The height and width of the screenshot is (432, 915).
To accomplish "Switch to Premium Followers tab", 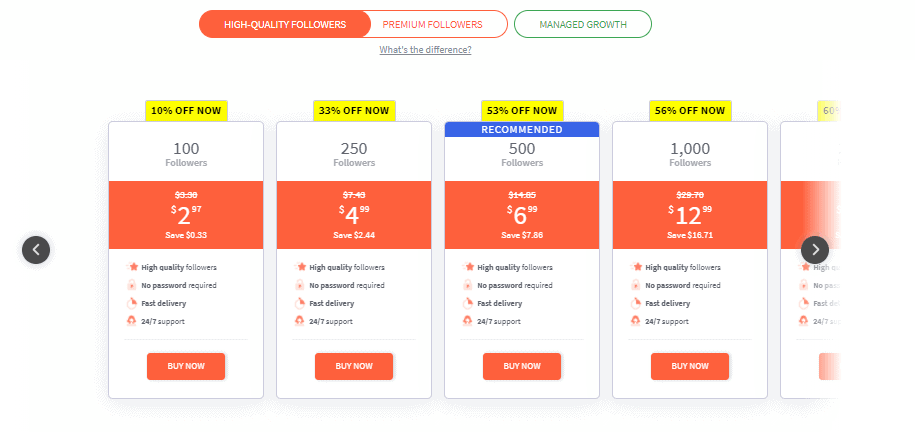I will tap(432, 25).
